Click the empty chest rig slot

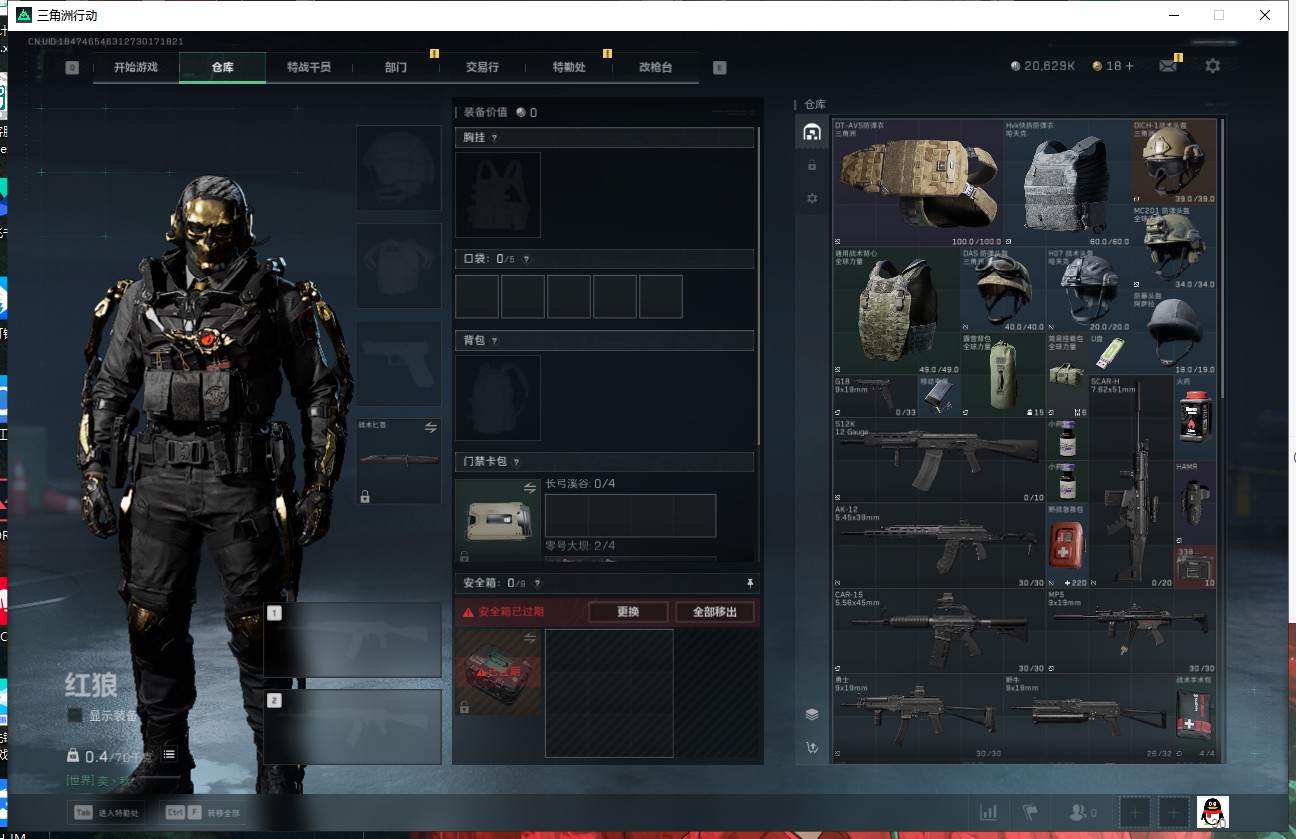(498, 194)
